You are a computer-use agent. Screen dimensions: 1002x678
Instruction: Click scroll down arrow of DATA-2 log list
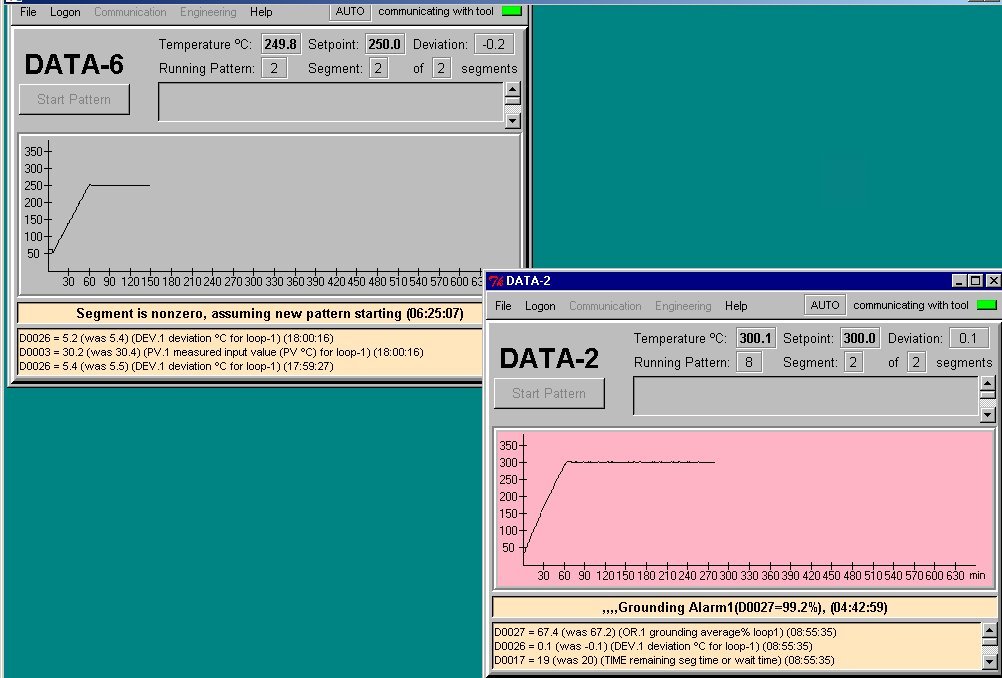coord(989,661)
